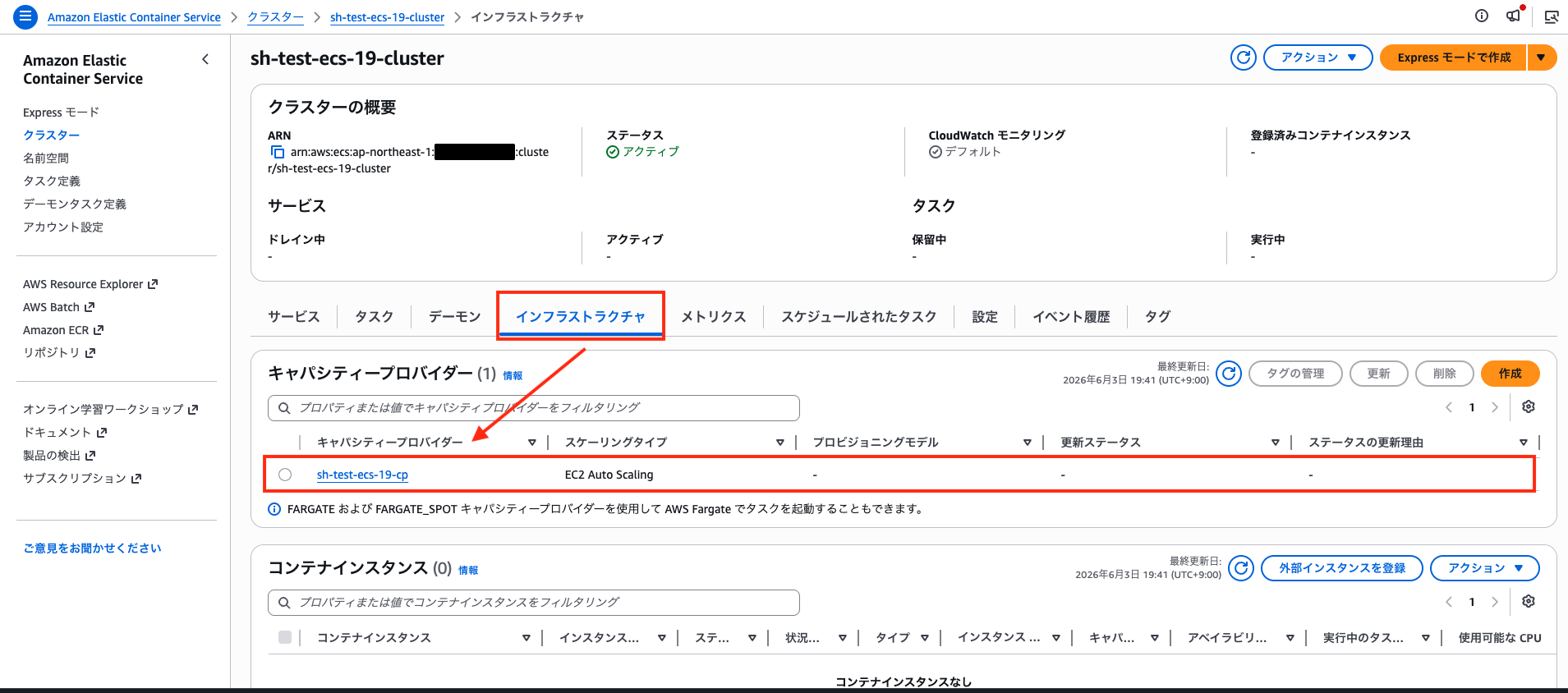The height and width of the screenshot is (693, 1568).
Task: Switch to the サービス tab
Action: (294, 316)
